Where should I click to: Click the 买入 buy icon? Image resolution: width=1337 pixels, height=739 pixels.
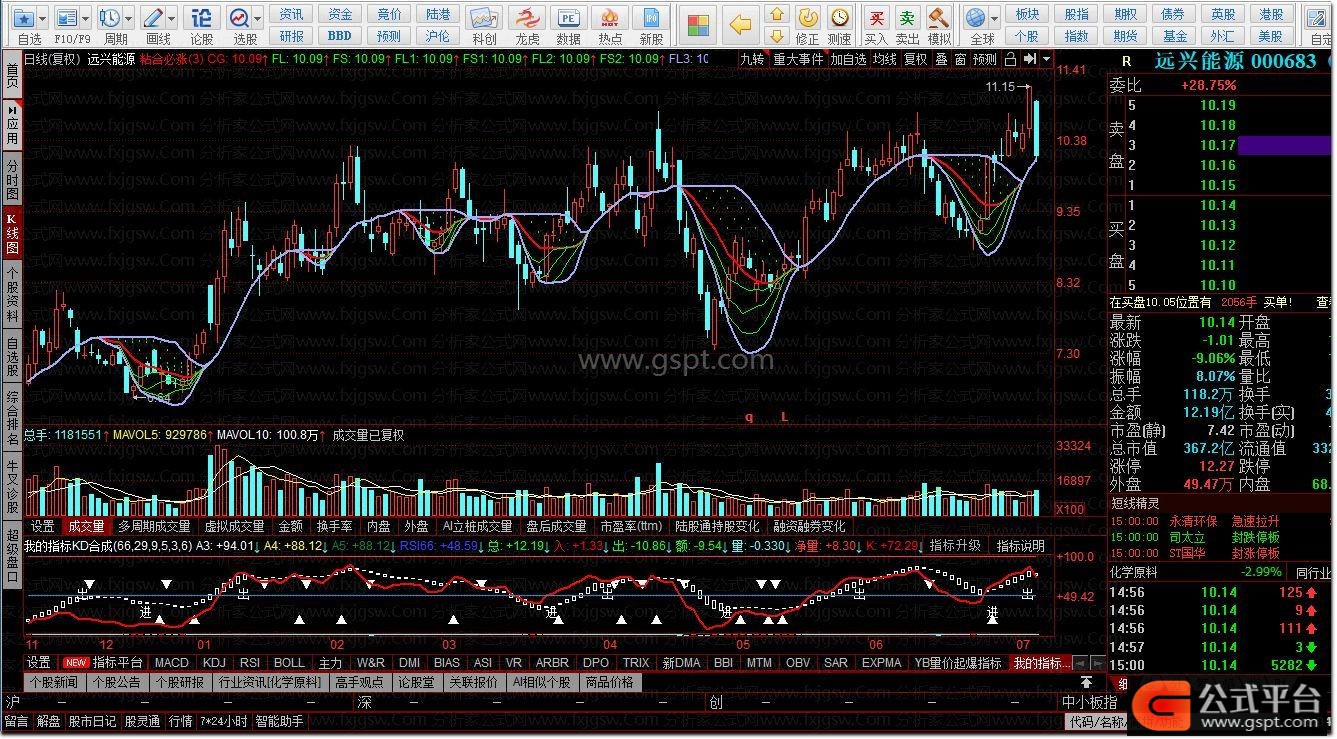(x=876, y=17)
